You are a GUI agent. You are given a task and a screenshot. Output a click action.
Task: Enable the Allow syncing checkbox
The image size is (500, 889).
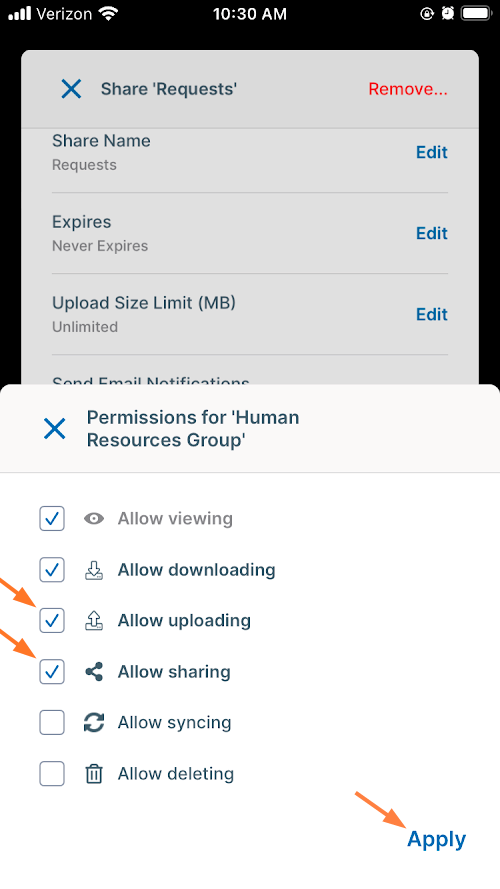click(52, 723)
